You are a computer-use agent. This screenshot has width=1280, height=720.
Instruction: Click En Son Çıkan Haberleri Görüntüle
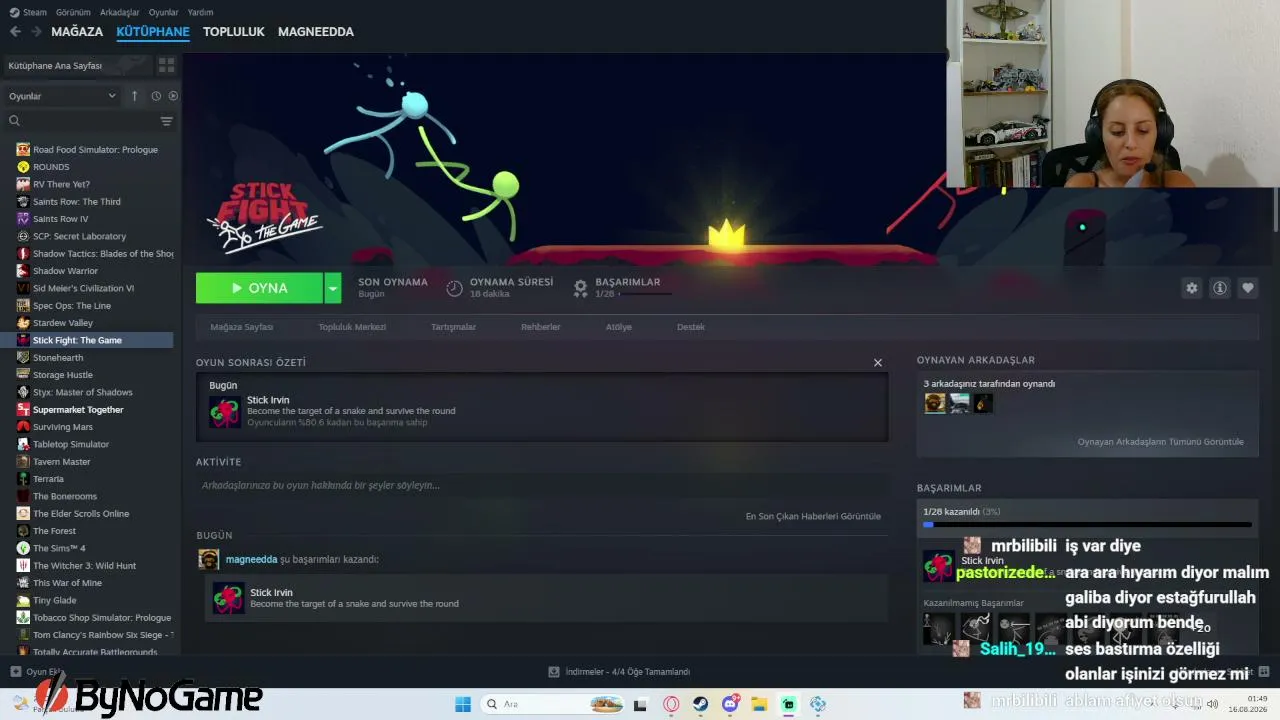pos(813,516)
